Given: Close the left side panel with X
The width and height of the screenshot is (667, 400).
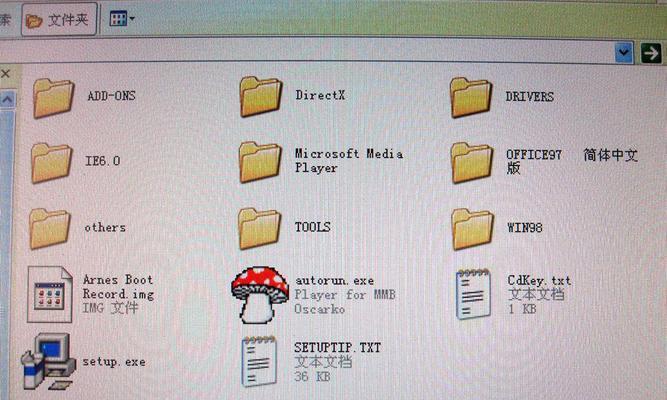Looking at the screenshot, I should pyautogui.click(x=6, y=74).
